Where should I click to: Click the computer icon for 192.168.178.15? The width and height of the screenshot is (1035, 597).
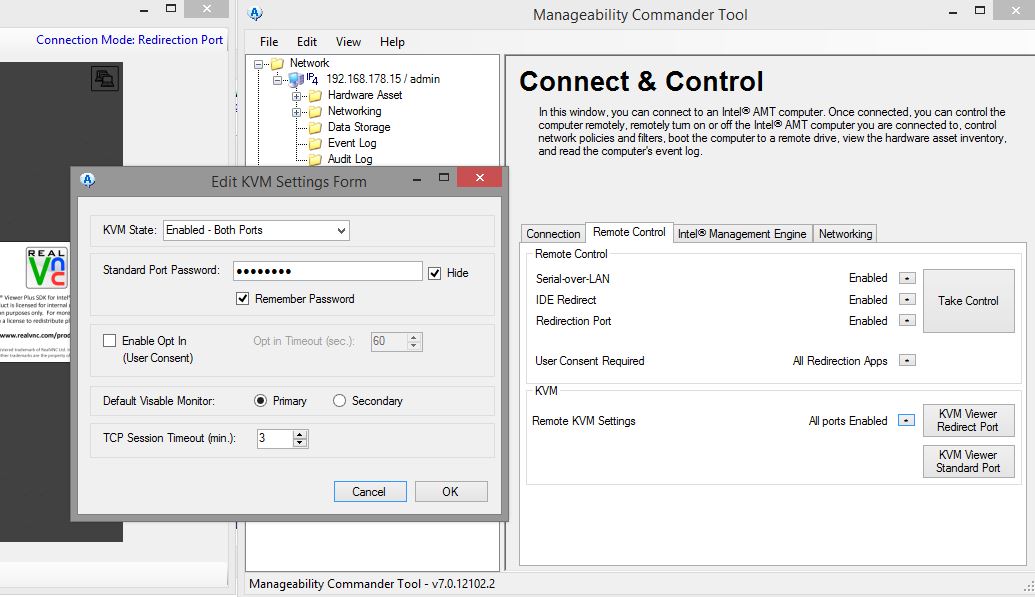click(296, 79)
